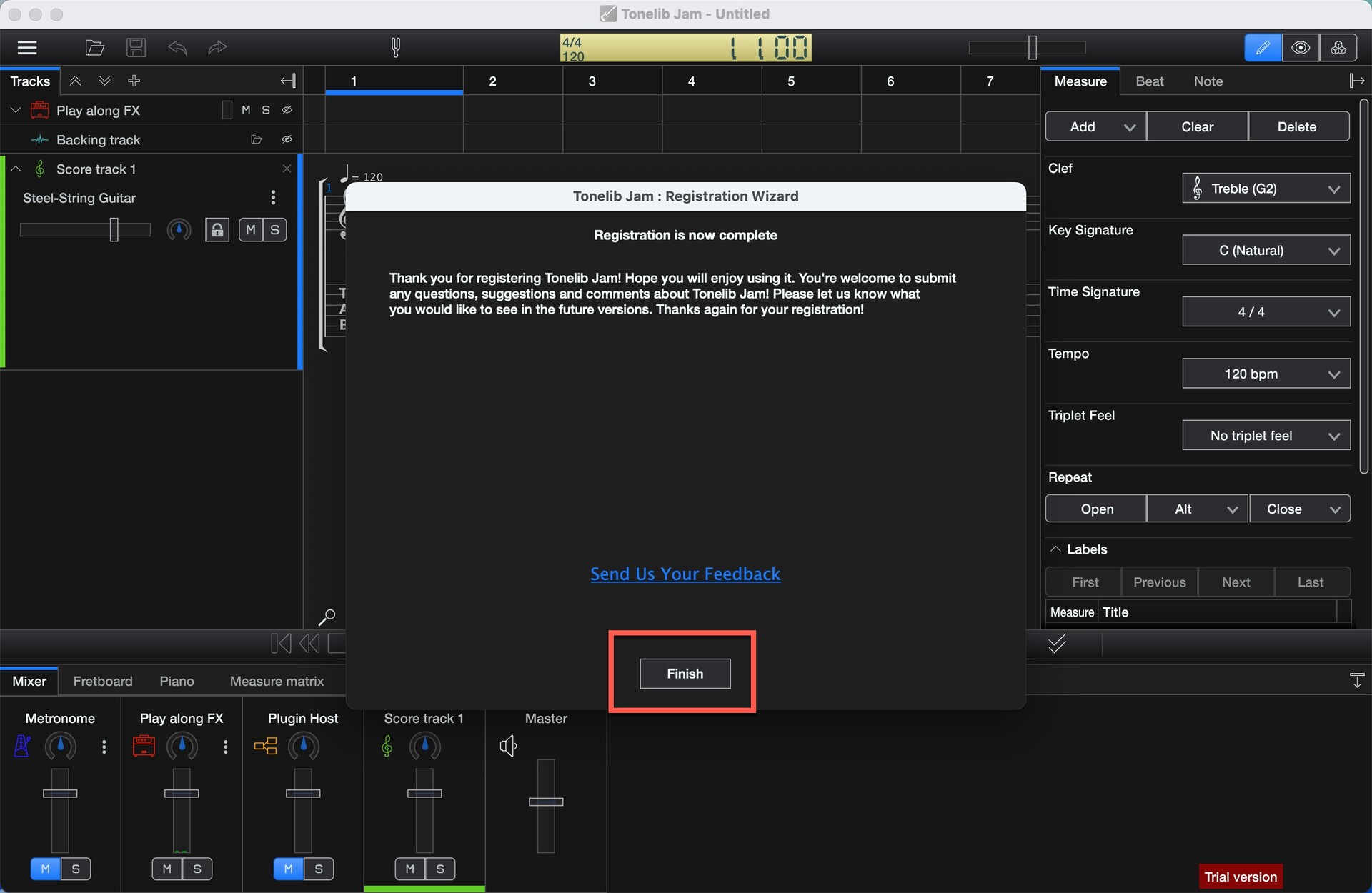Image resolution: width=1372 pixels, height=893 pixels.
Task: Switch to the Beat tab
Action: coord(1149,81)
